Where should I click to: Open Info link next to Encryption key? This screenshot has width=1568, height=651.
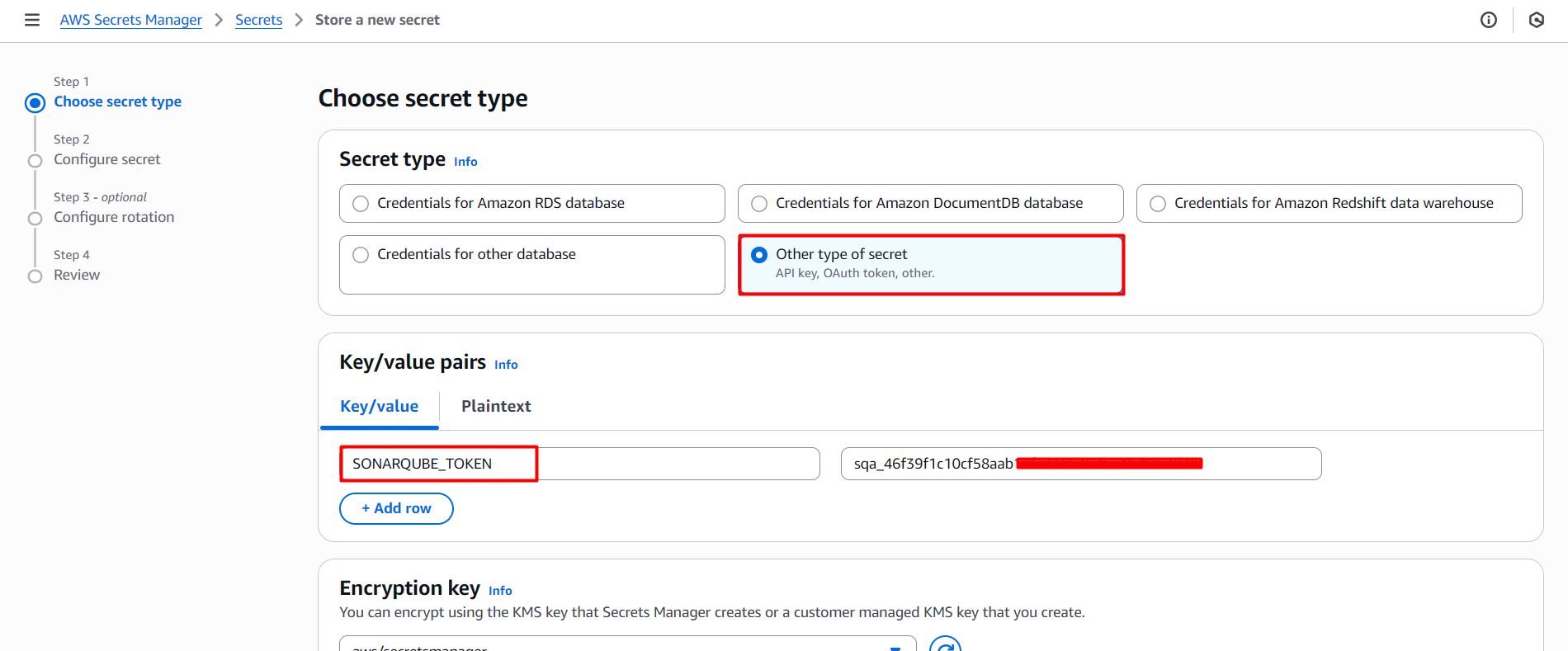[x=500, y=591]
